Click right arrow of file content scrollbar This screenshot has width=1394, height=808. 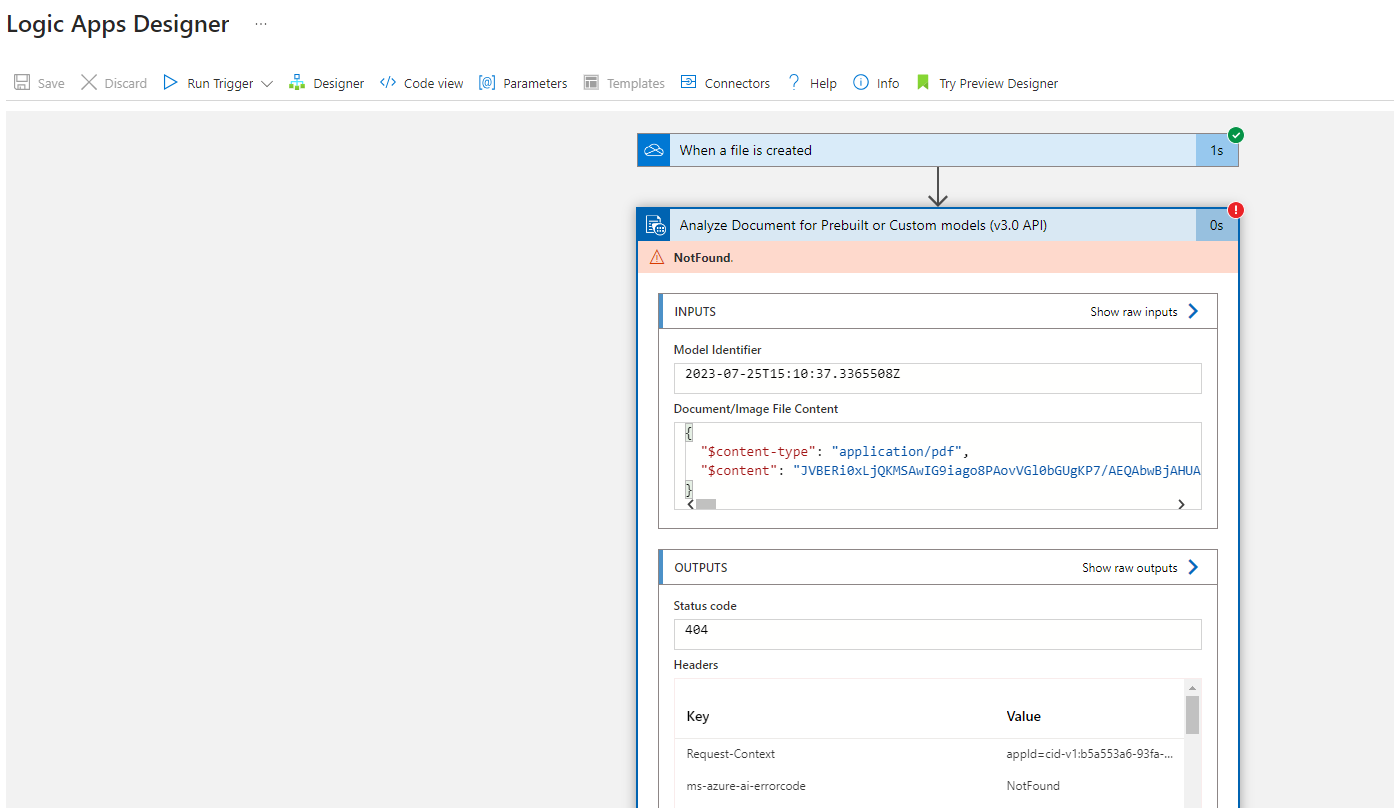coord(1181,504)
